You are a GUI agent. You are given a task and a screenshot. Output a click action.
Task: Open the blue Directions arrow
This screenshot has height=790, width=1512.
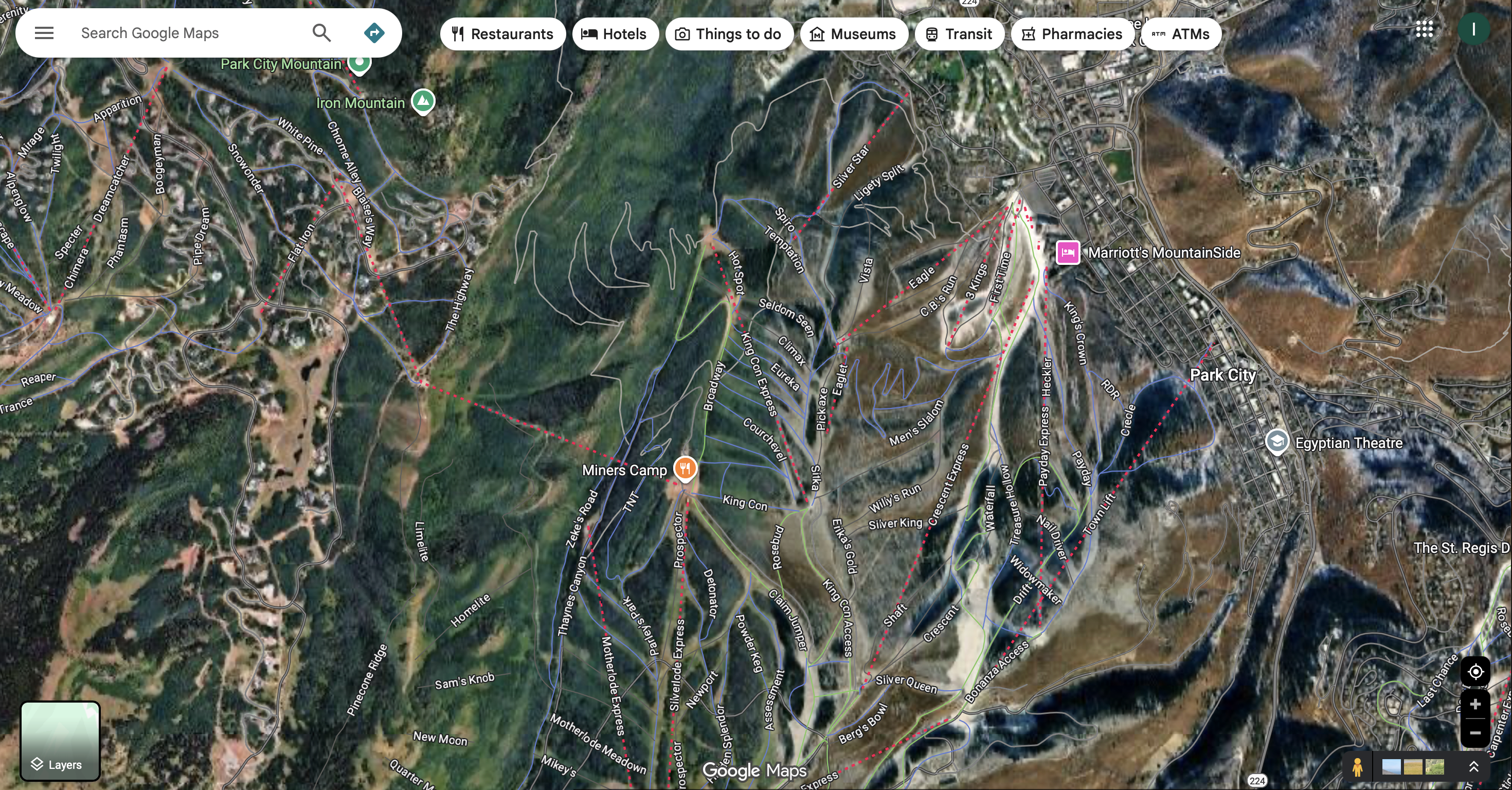pyautogui.click(x=374, y=33)
